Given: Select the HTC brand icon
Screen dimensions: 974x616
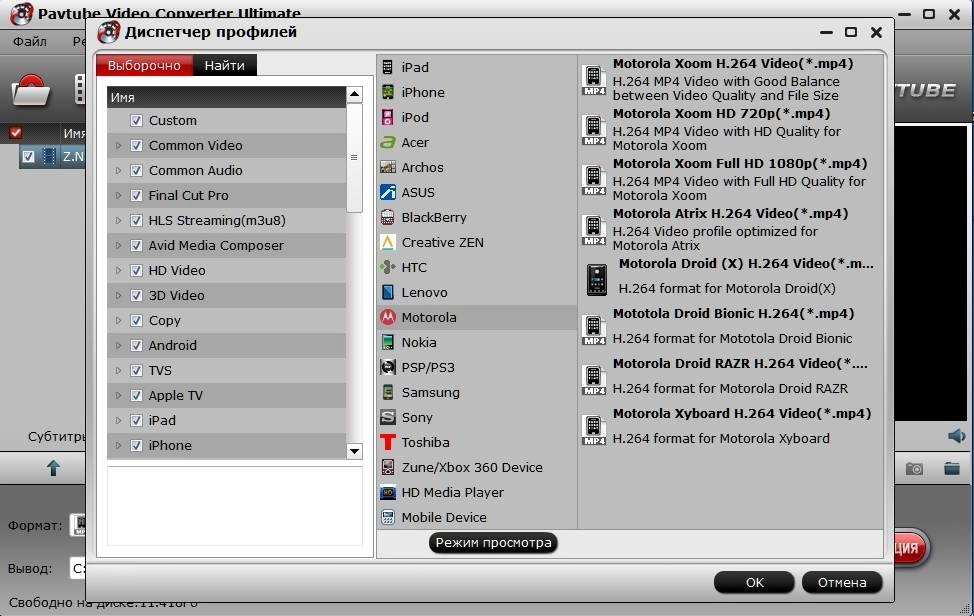Looking at the screenshot, I should [388, 267].
